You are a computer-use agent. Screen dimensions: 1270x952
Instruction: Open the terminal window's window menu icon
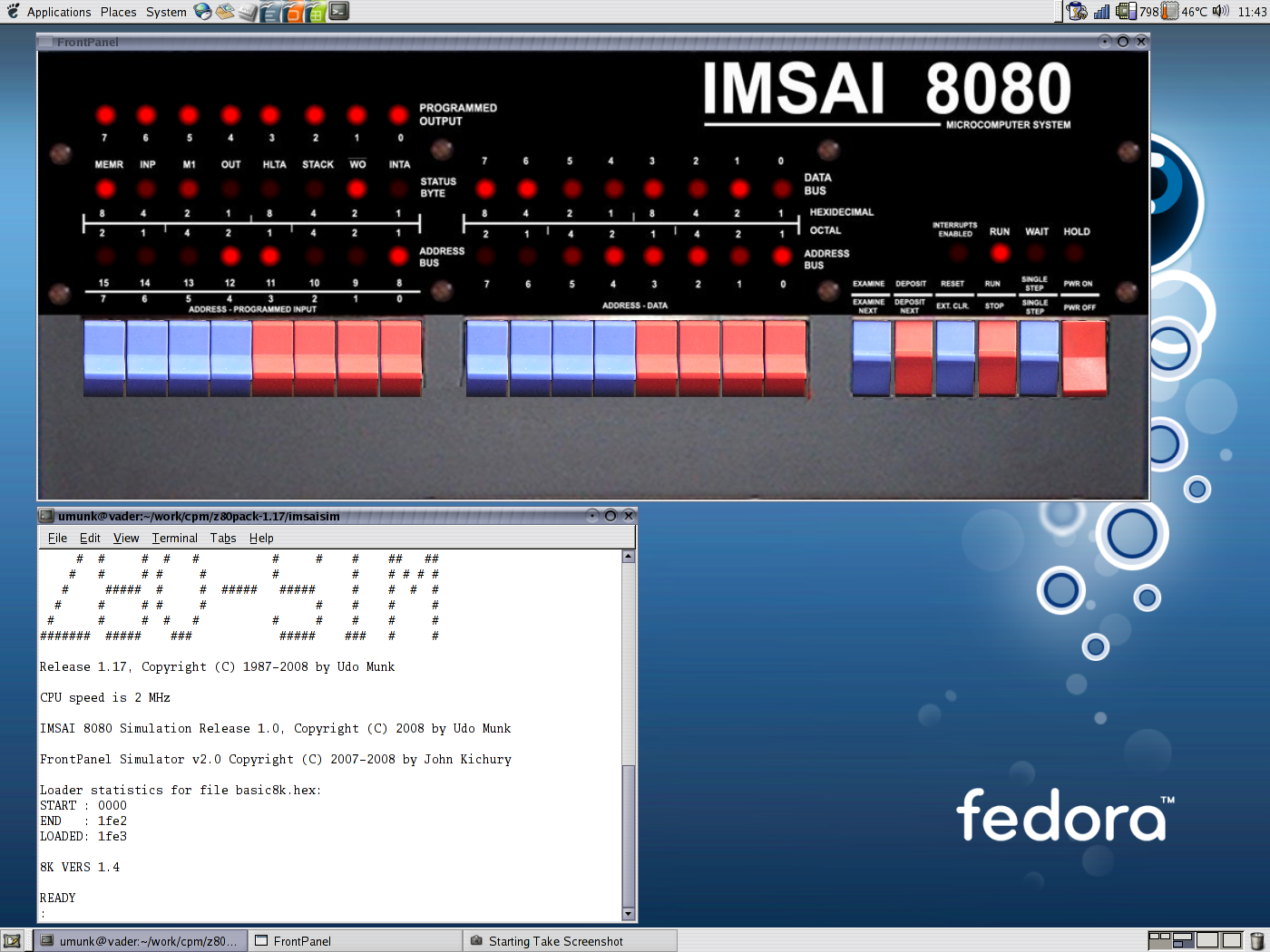[45, 515]
